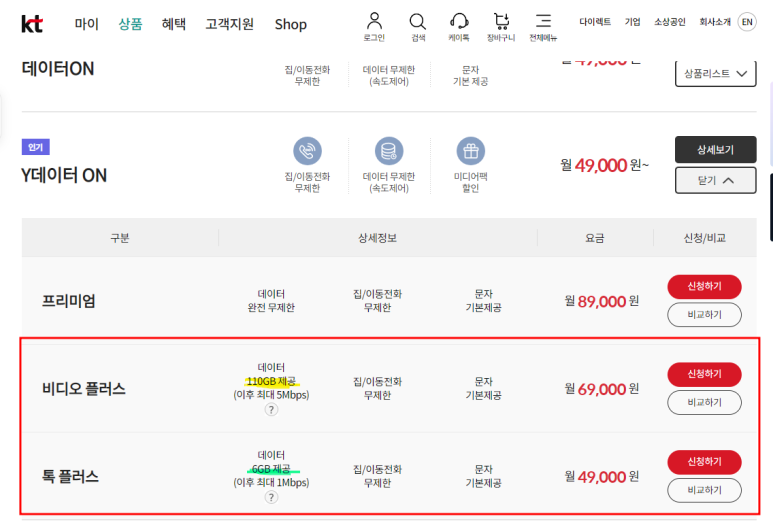This screenshot has width=773, height=527.
Task: Open the 로그인 user icon
Action: click(374, 27)
